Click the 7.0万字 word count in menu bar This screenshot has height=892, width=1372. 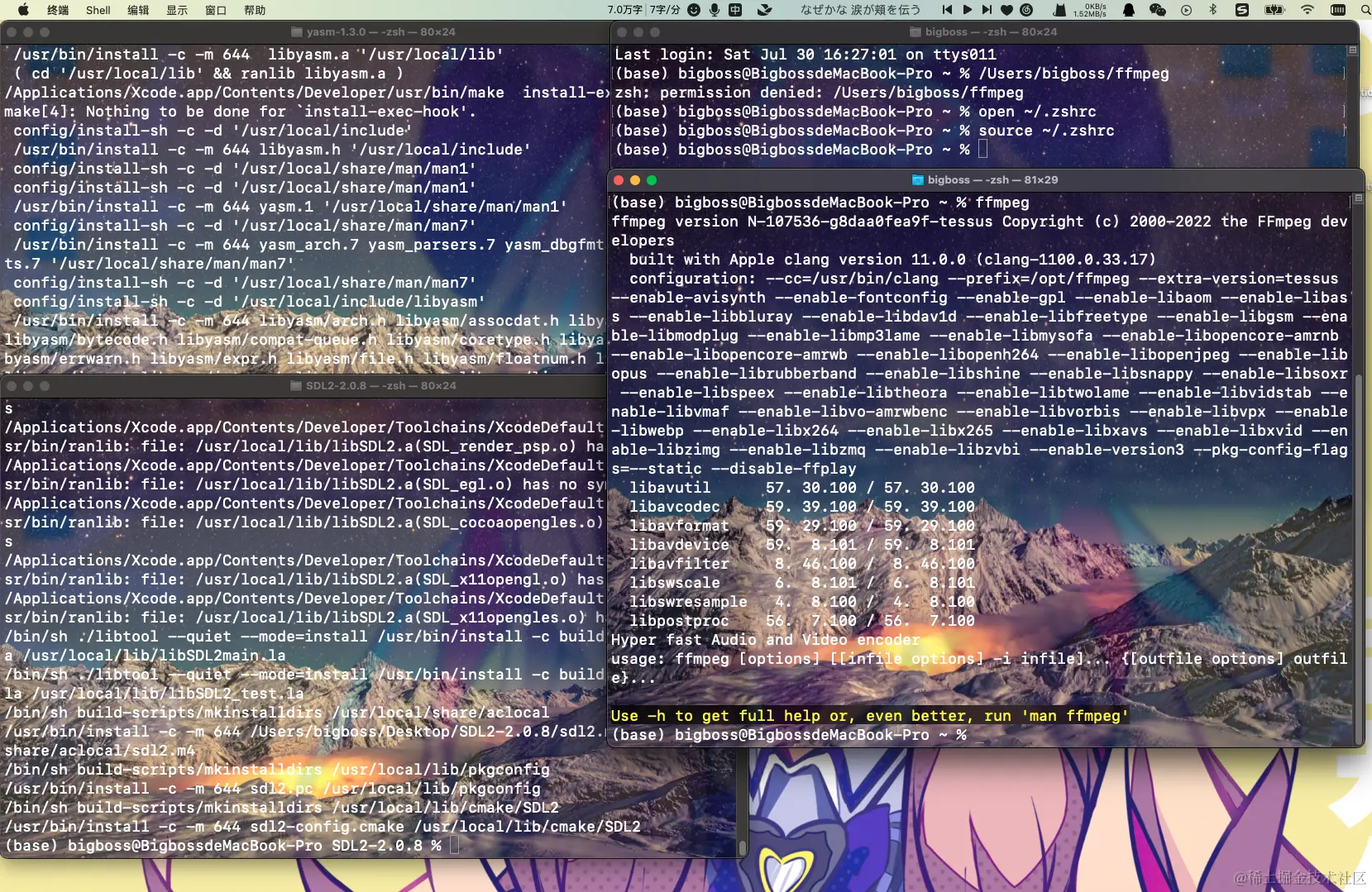[x=624, y=10]
